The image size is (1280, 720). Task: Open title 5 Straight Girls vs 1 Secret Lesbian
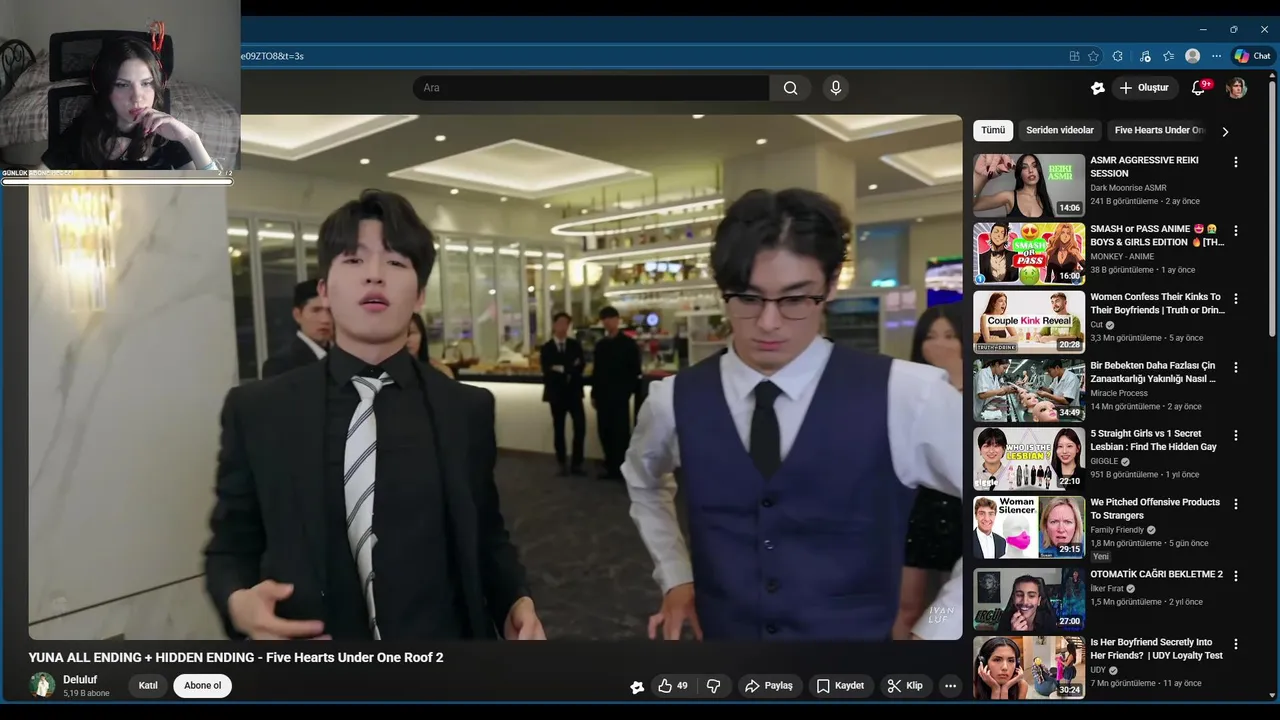pos(1153,441)
